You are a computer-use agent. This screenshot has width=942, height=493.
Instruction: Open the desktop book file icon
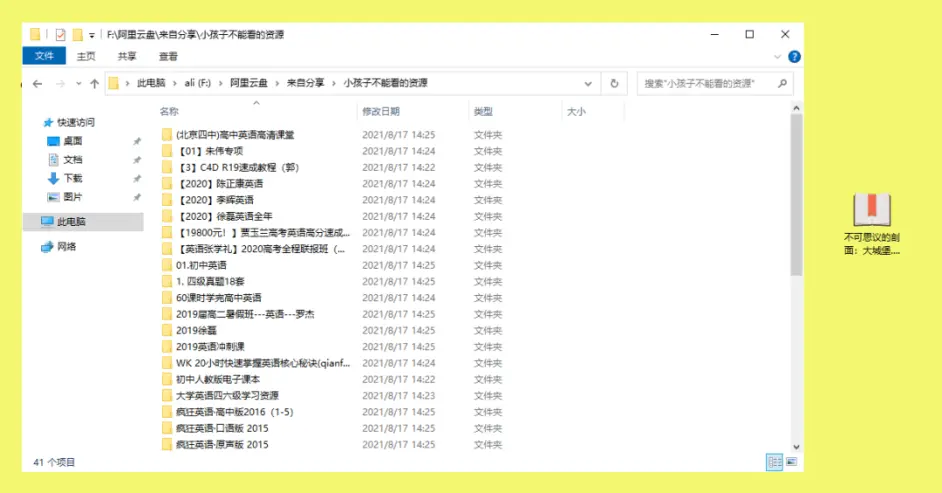[x=872, y=209]
